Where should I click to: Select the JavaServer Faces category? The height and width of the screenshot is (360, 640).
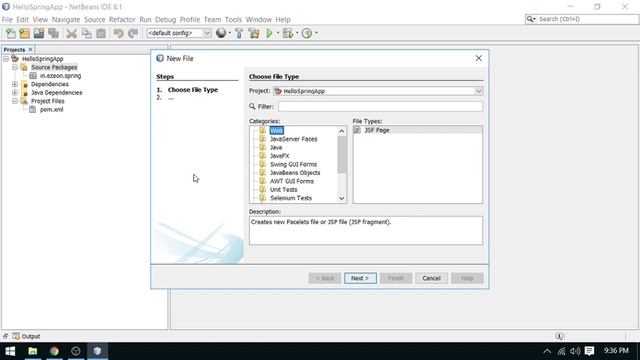(x=293, y=139)
